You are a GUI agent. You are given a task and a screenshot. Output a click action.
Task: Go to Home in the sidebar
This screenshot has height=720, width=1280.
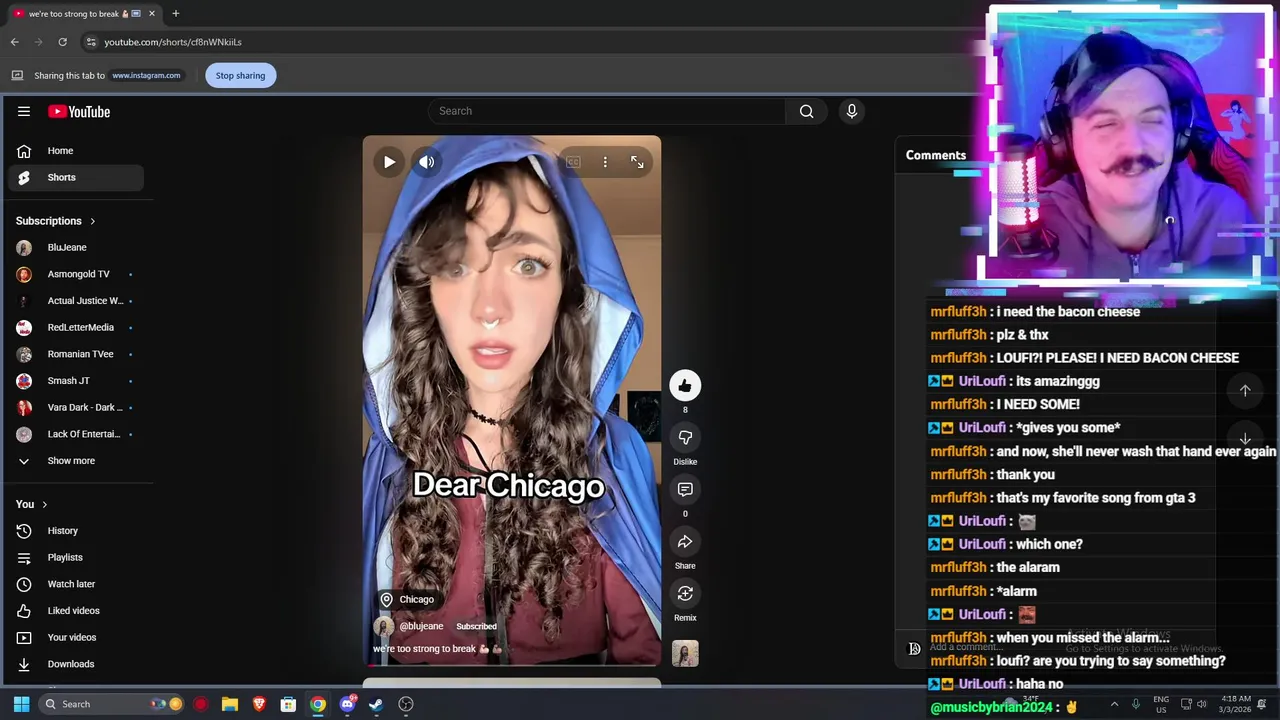click(76, 151)
